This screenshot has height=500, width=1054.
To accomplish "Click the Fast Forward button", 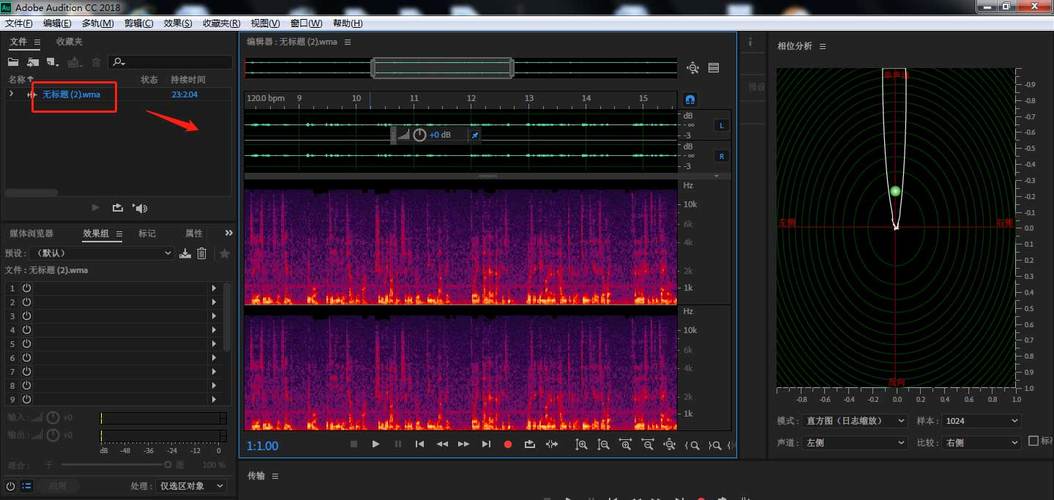I will [x=464, y=444].
